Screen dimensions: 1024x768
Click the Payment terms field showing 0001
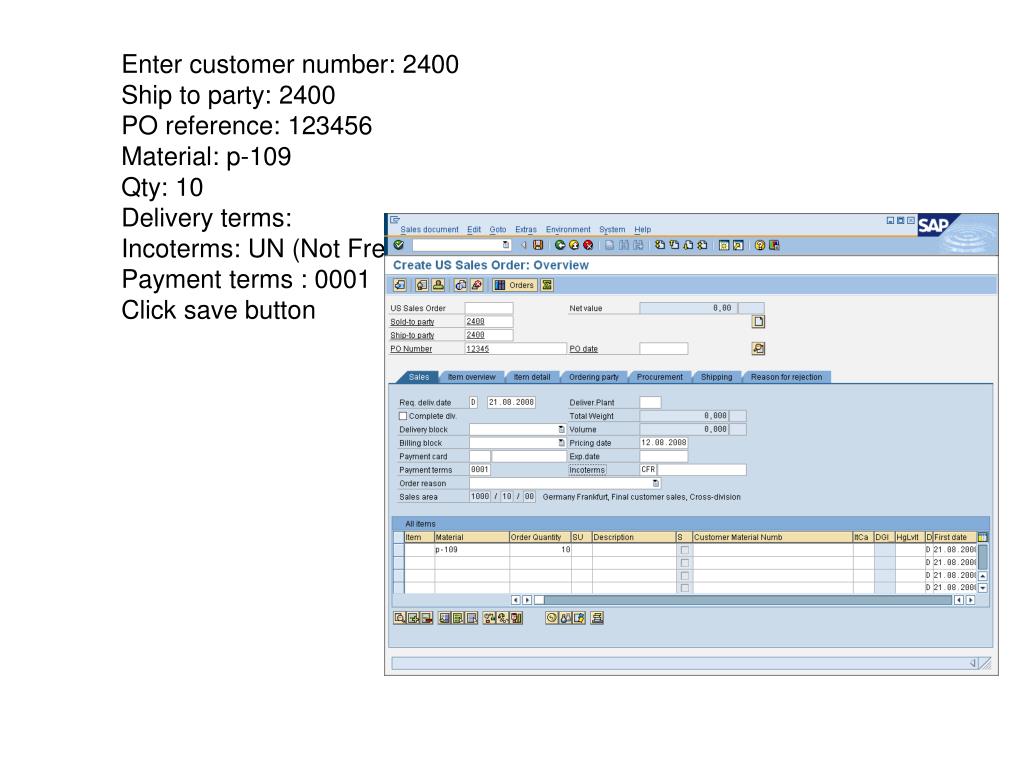[x=479, y=470]
